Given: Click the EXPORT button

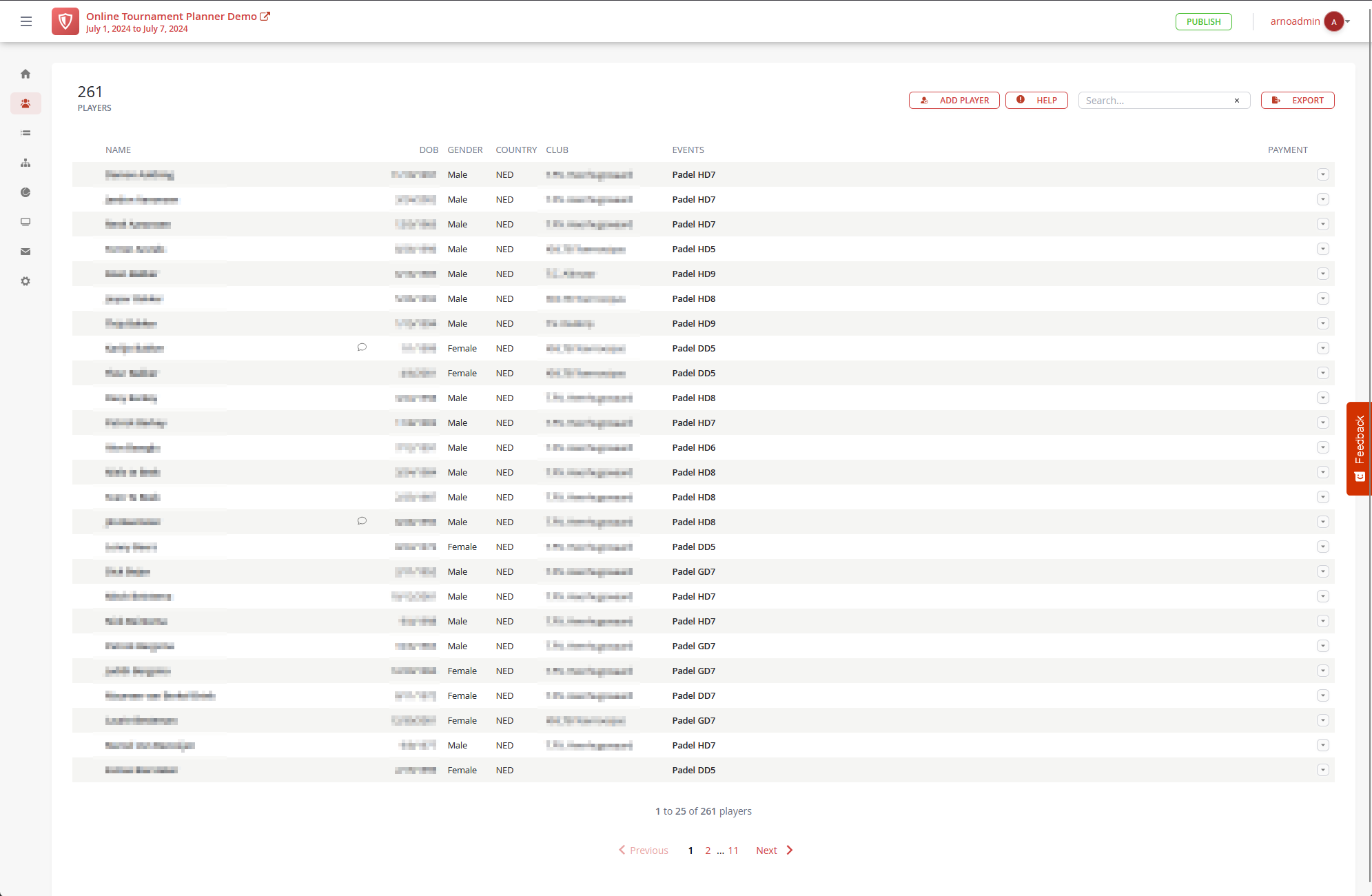Looking at the screenshot, I should (1297, 101).
